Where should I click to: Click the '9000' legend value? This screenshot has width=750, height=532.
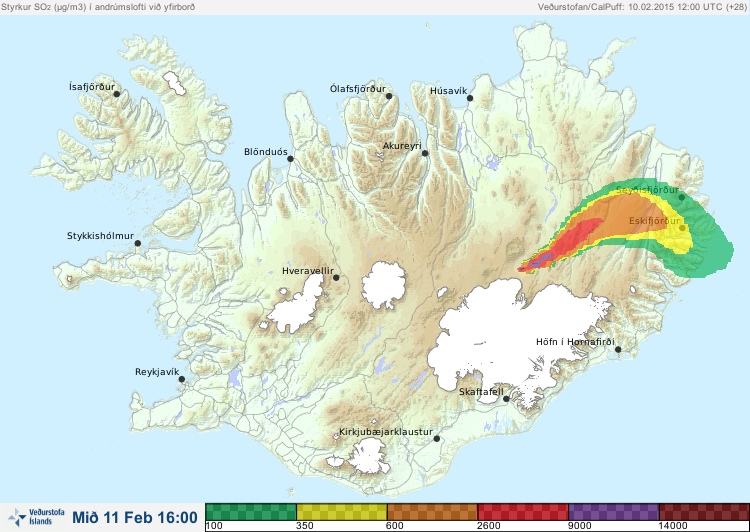pos(580,526)
